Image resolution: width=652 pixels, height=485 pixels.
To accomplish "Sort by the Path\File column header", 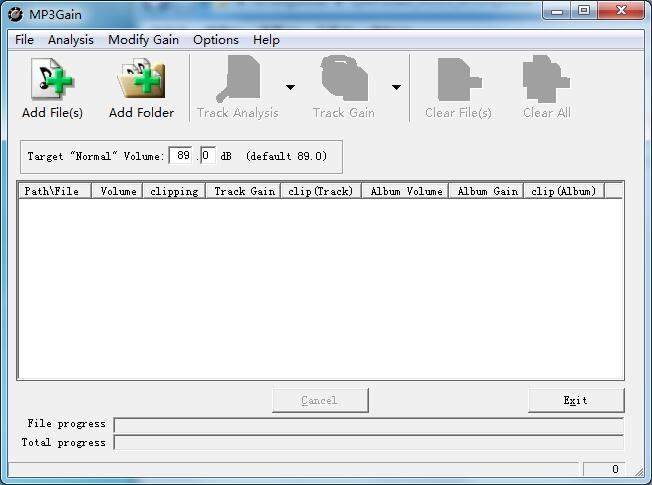I will tap(55, 191).
